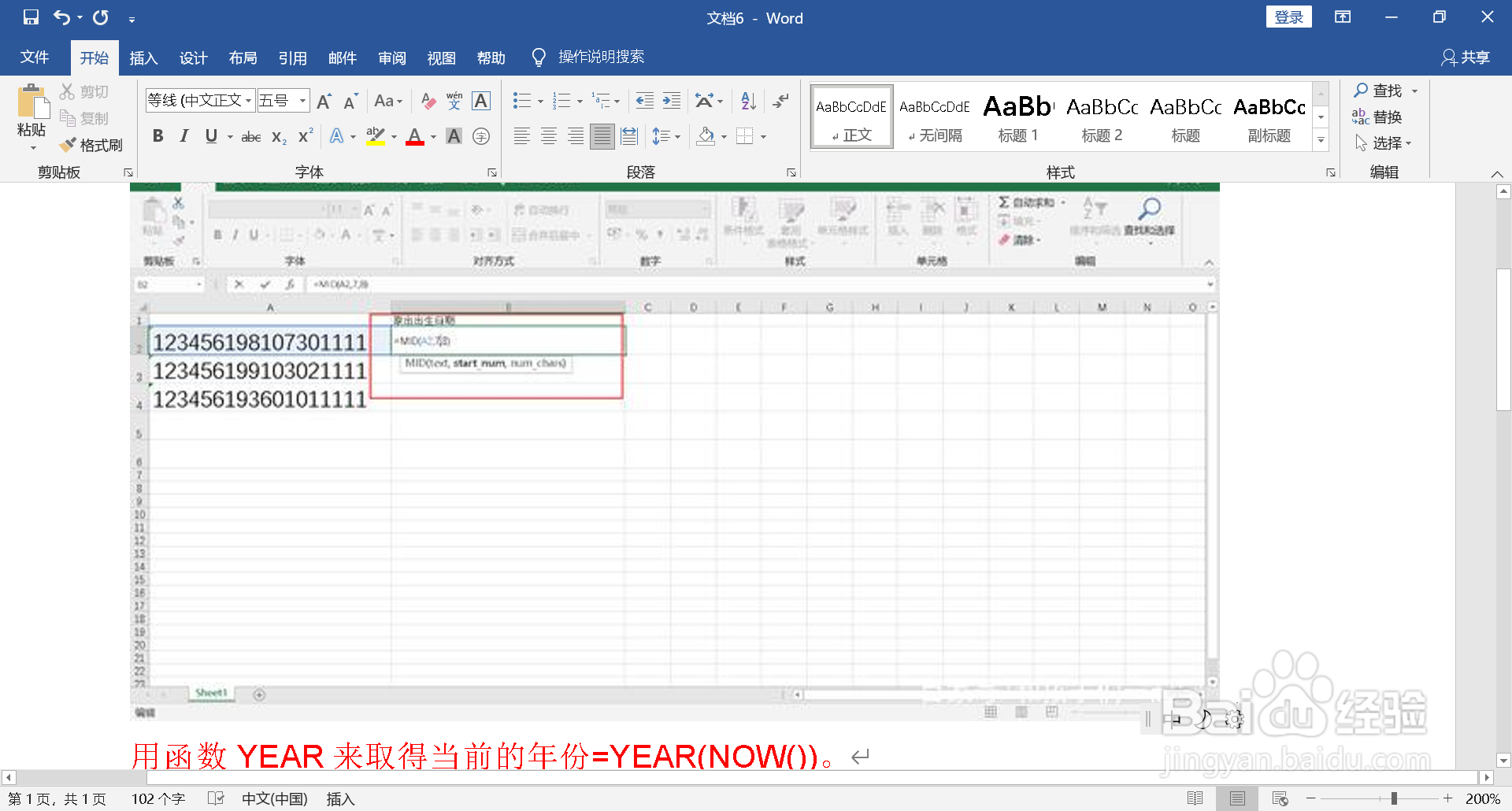Apply the Enclose Characters effect

click(x=481, y=135)
